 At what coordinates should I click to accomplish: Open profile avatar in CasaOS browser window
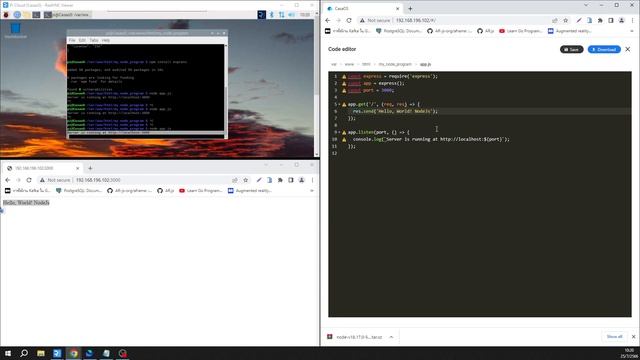pyautogui.click(x=621, y=20)
